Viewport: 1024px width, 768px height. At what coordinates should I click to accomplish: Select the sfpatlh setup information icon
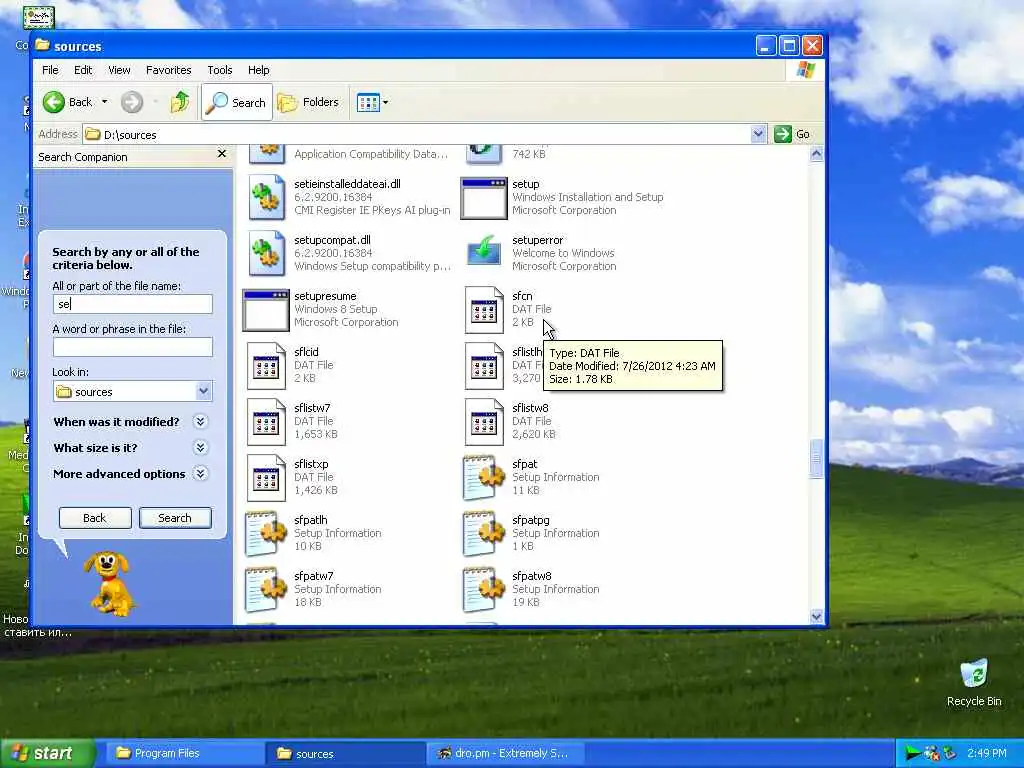coord(266,534)
